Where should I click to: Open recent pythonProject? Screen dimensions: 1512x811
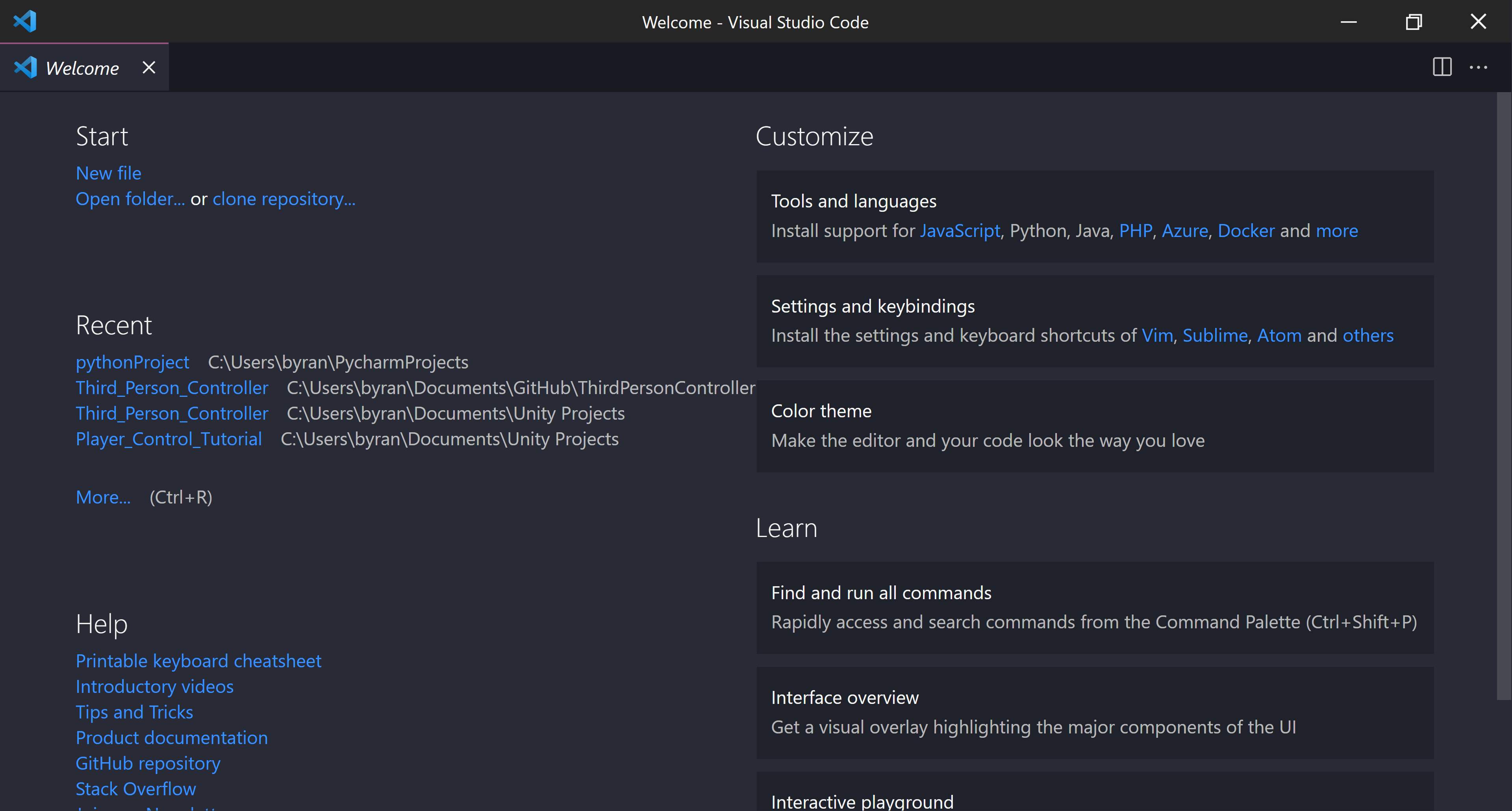pyautogui.click(x=132, y=362)
